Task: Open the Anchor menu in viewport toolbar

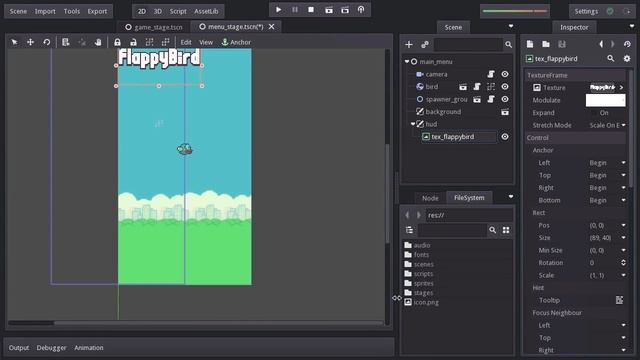Action: coord(236,42)
